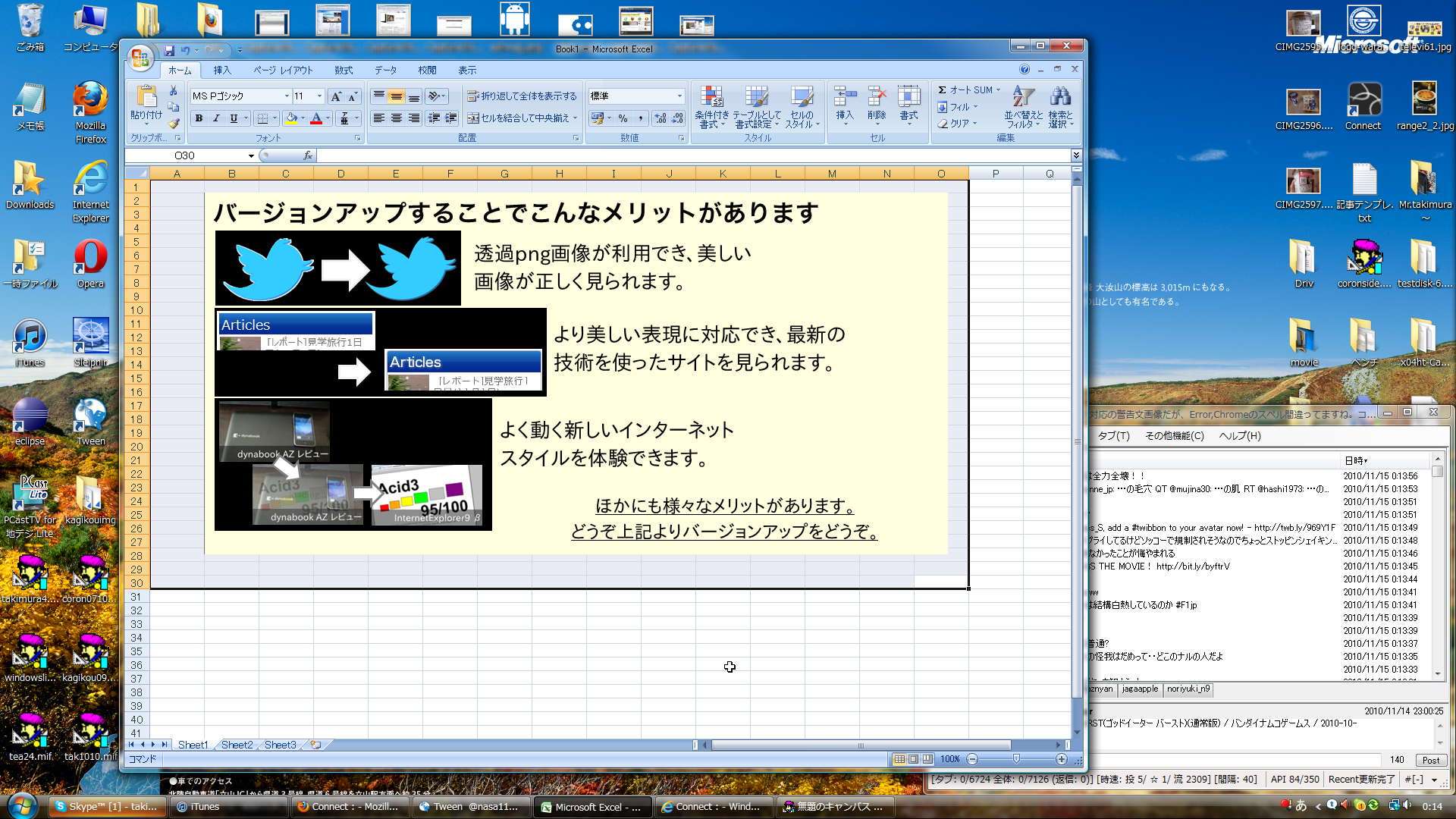The width and height of the screenshot is (1456, 819).
Task: Decrease indent in alignment group
Action: pos(434,118)
